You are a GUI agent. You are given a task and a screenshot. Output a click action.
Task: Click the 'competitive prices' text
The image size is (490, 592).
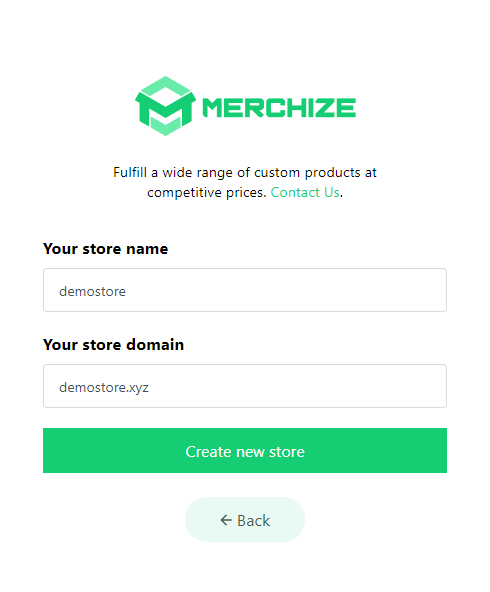(206, 193)
